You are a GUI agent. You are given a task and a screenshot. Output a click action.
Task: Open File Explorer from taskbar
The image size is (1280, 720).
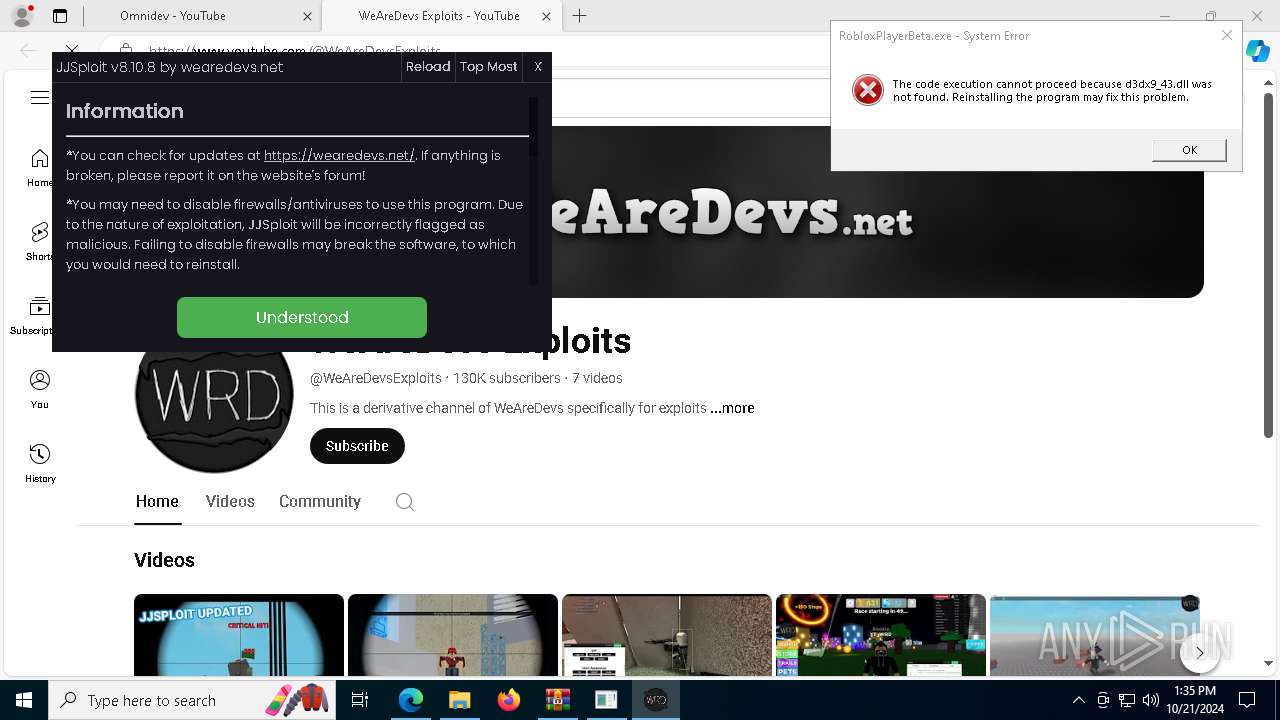pos(460,700)
